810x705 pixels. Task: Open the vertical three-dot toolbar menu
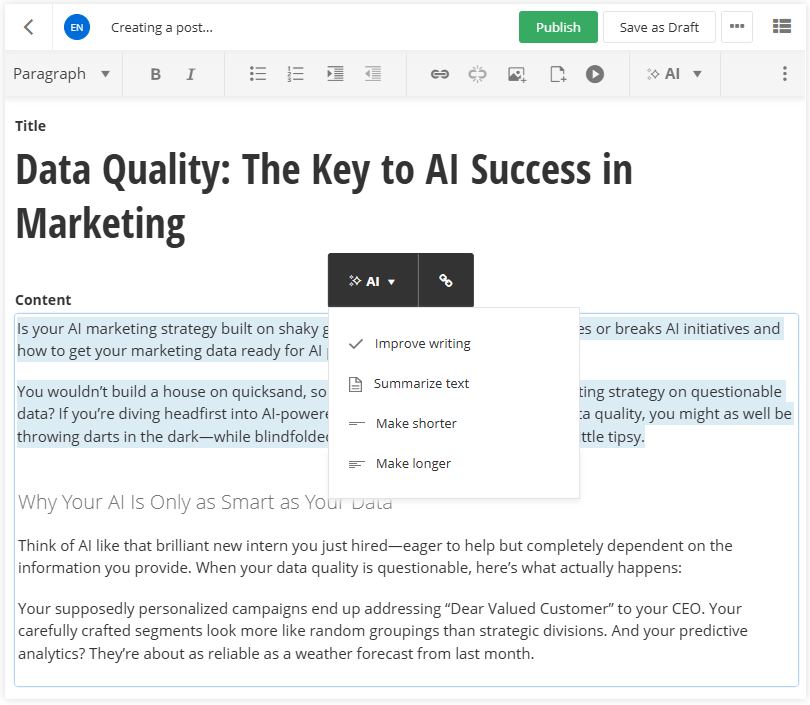(x=784, y=74)
